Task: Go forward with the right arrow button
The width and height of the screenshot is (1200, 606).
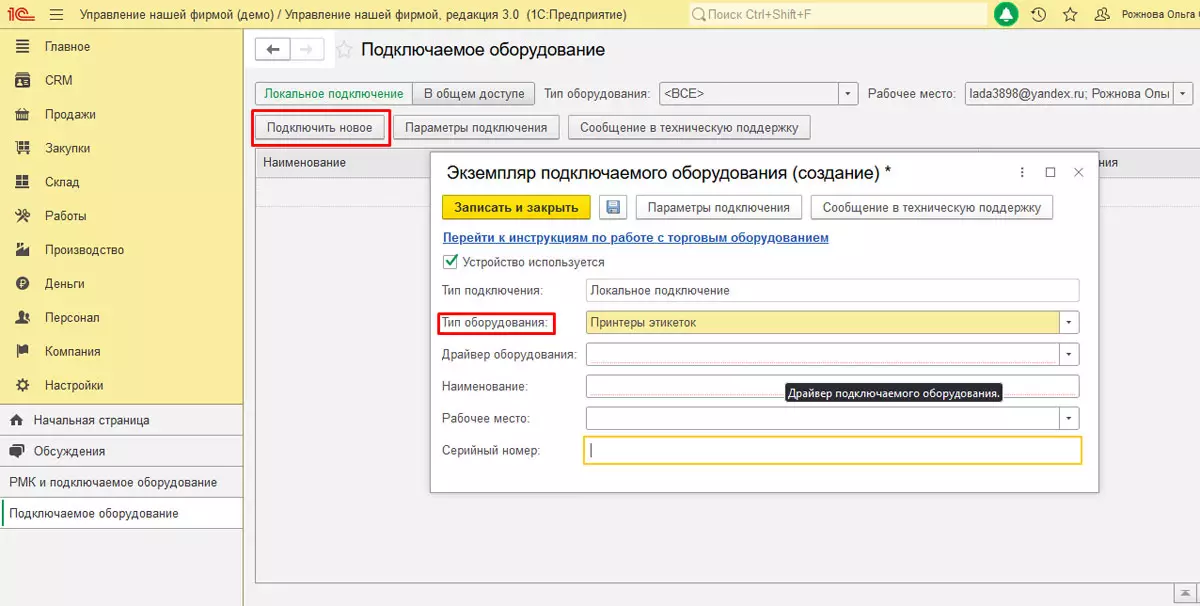Action: tap(307, 50)
